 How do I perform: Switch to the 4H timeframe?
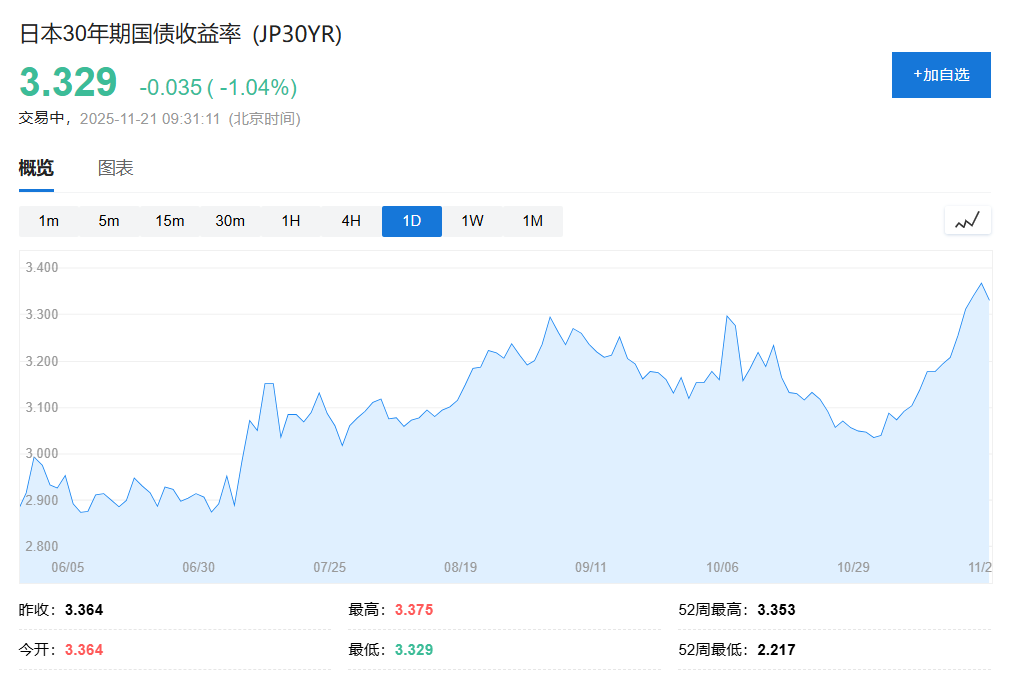point(350,221)
